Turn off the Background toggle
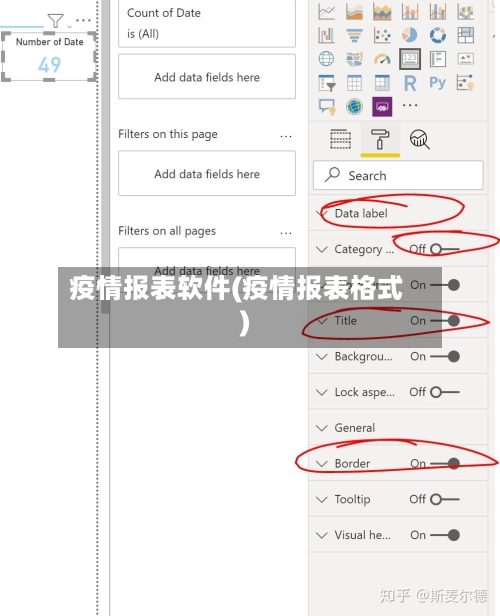Viewport: 500px width, 616px height. click(x=445, y=356)
